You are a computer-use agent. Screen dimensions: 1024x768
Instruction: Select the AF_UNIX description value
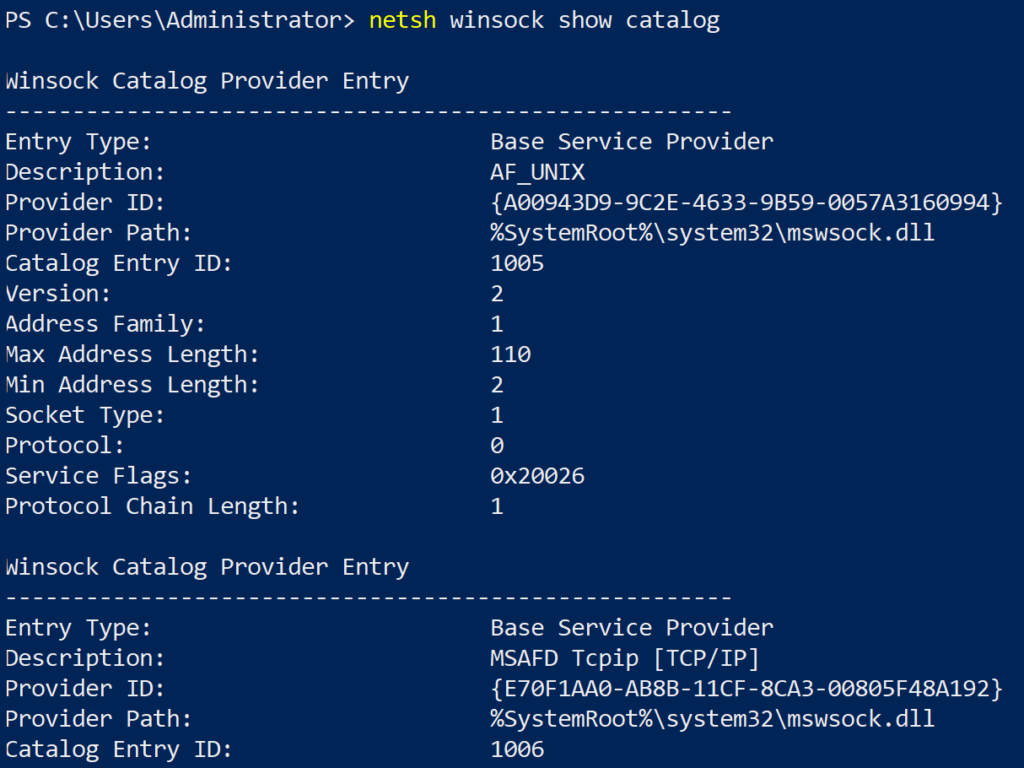coord(538,172)
